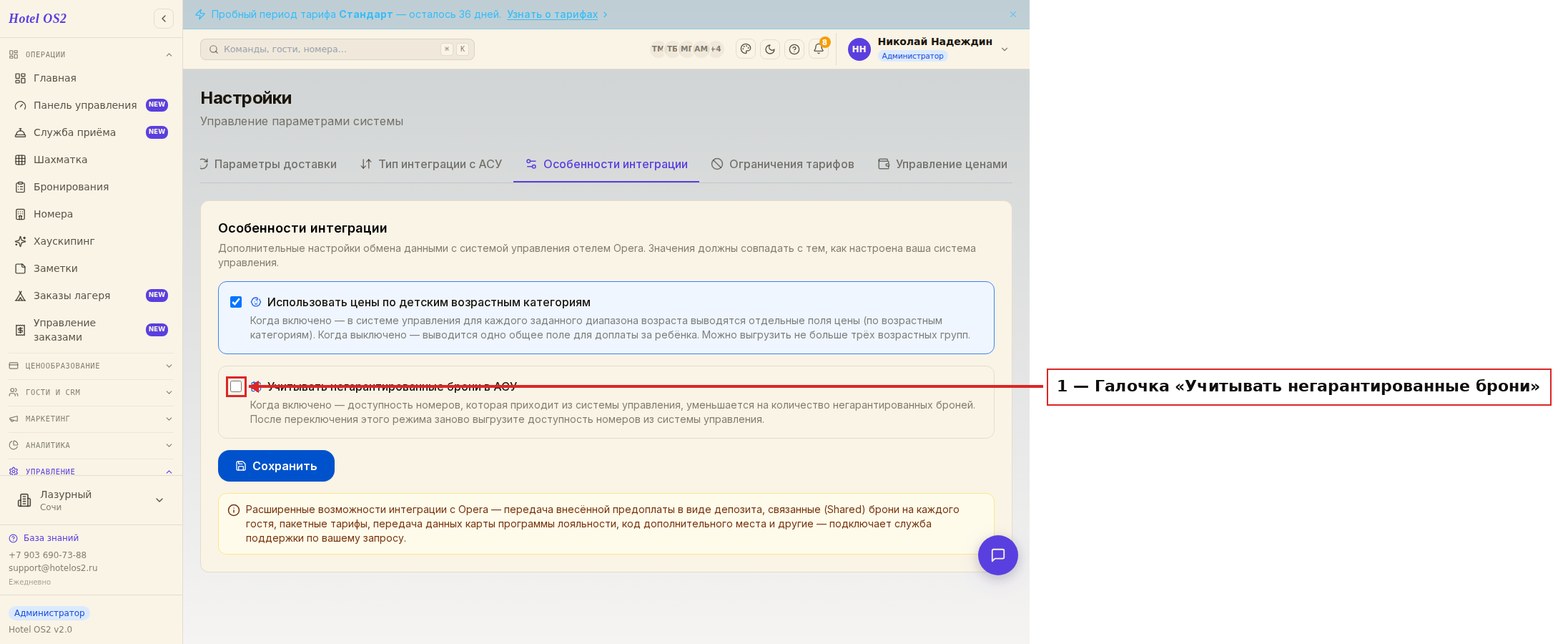
Task: Click the Hotel OS2 logo
Action: pyautogui.click(x=38, y=19)
